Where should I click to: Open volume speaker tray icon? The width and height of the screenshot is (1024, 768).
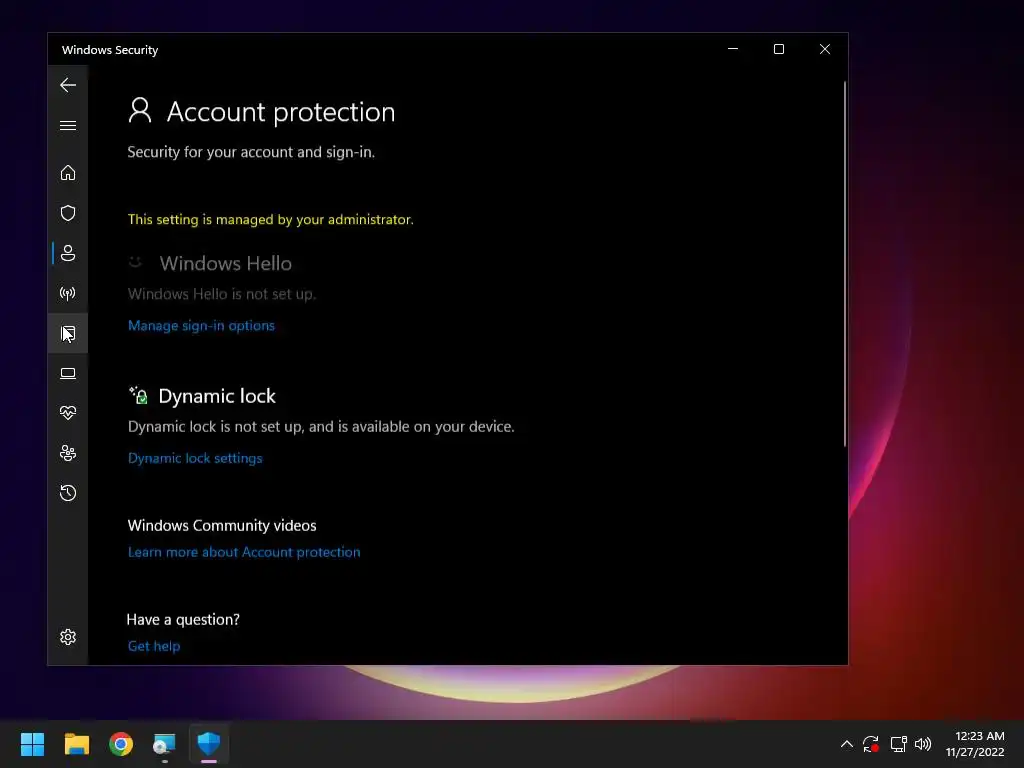(923, 744)
